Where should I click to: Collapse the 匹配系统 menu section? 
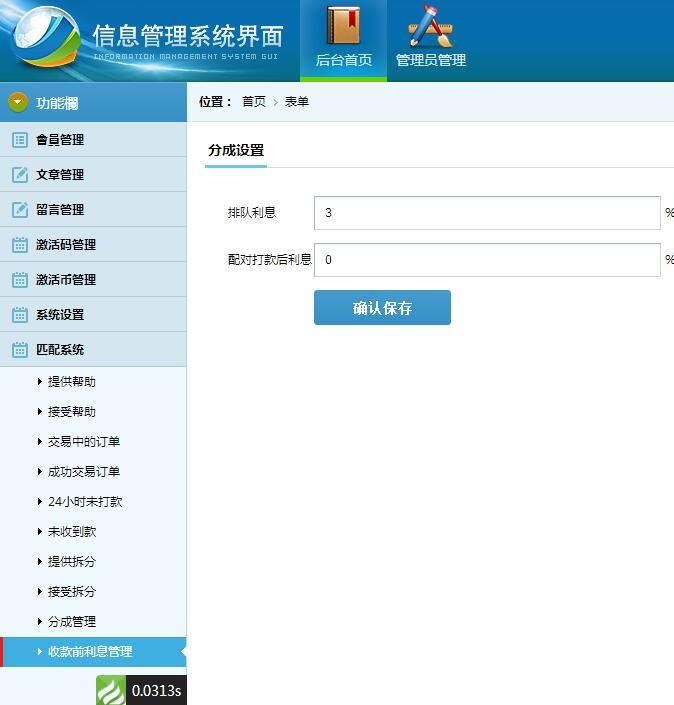tap(93, 349)
